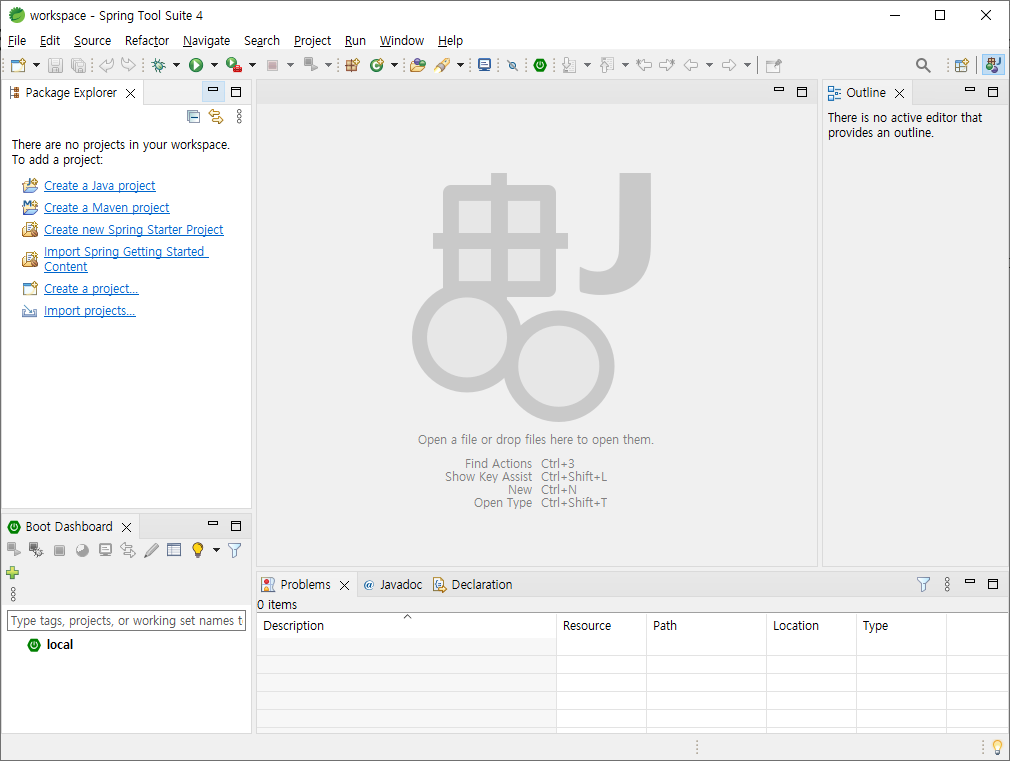
Task: Click the Import projects... link
Action: (90, 311)
